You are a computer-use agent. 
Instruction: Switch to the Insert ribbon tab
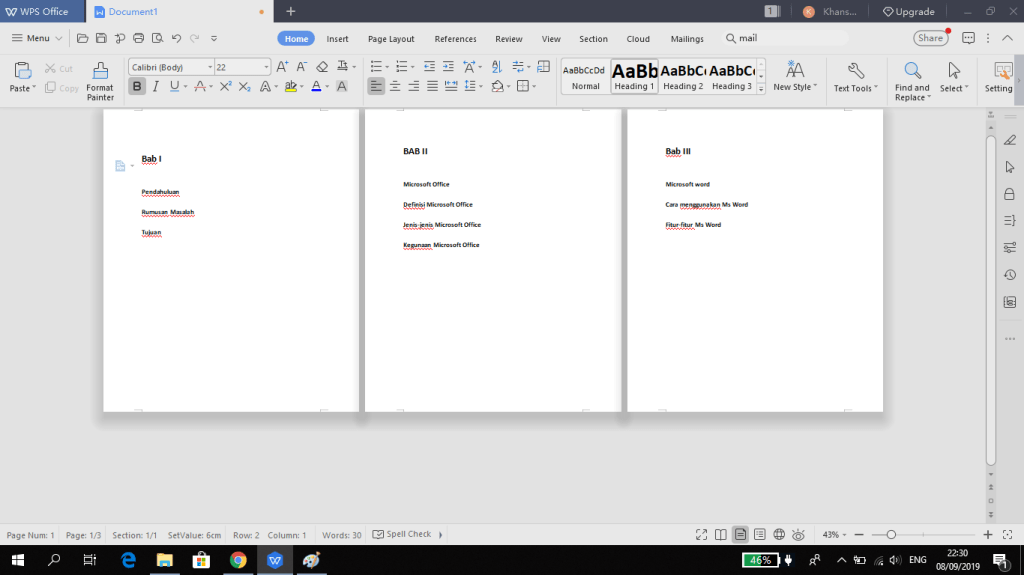coord(338,39)
